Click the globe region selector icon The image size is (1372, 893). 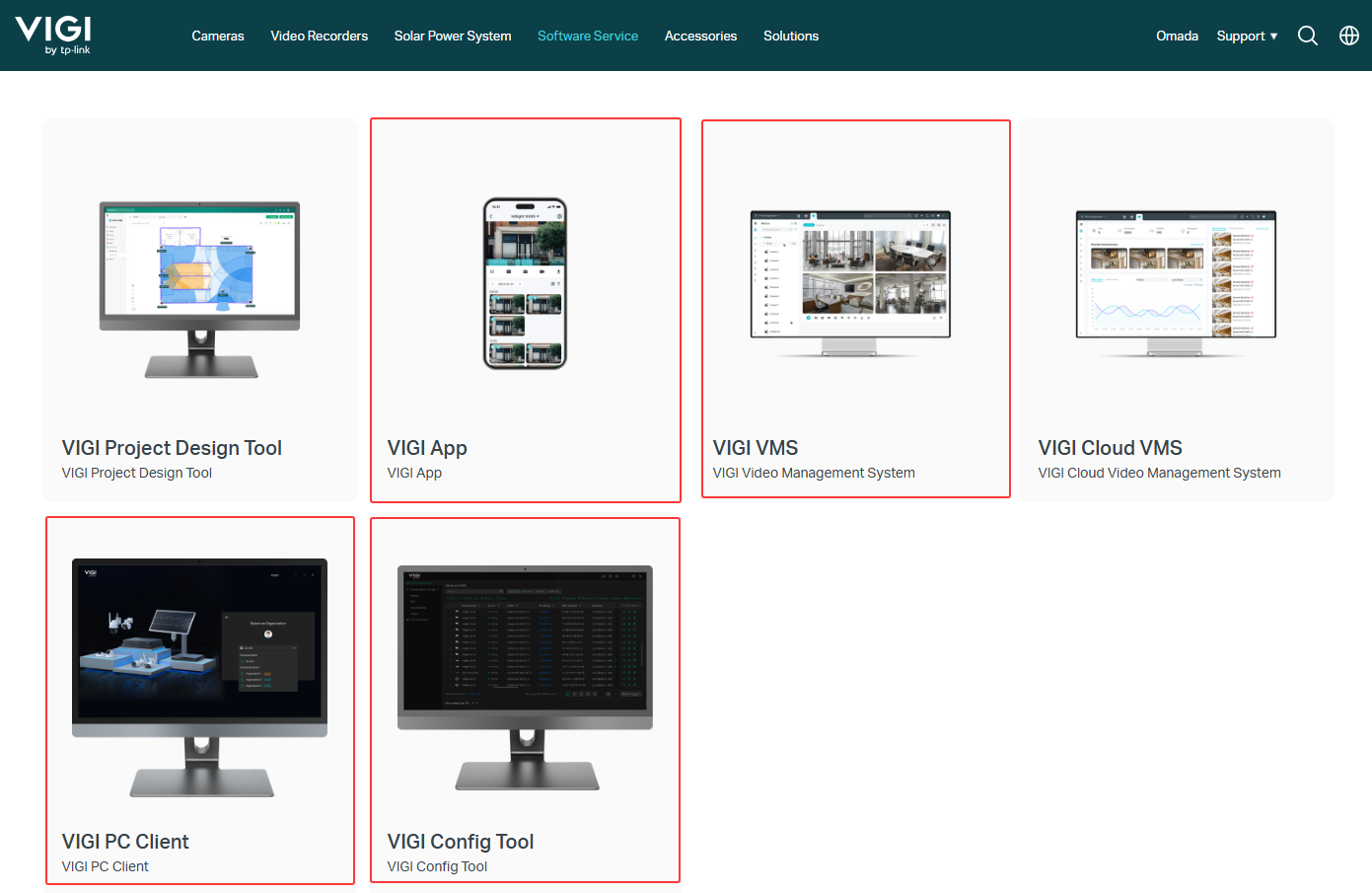1349,36
